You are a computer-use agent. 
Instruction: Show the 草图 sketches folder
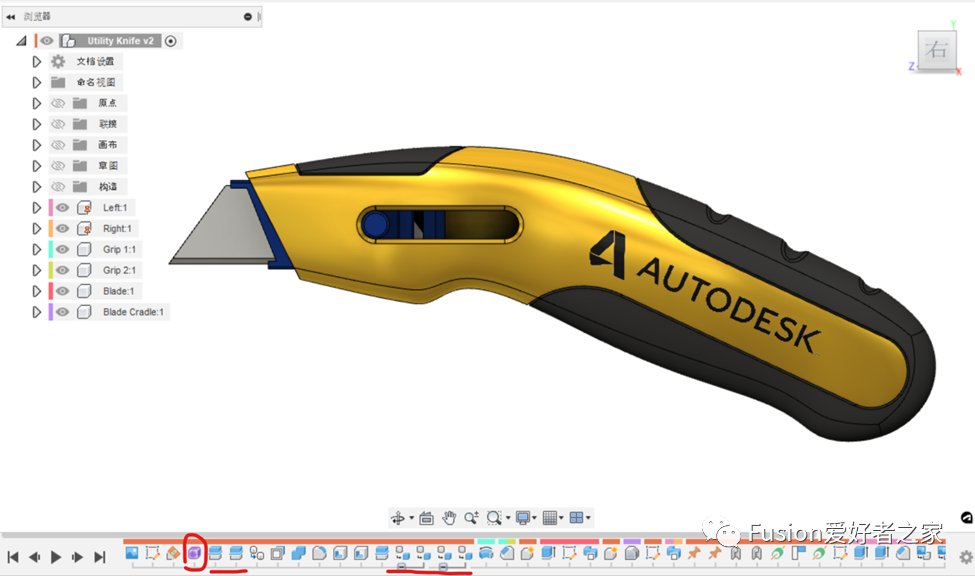click(58, 166)
